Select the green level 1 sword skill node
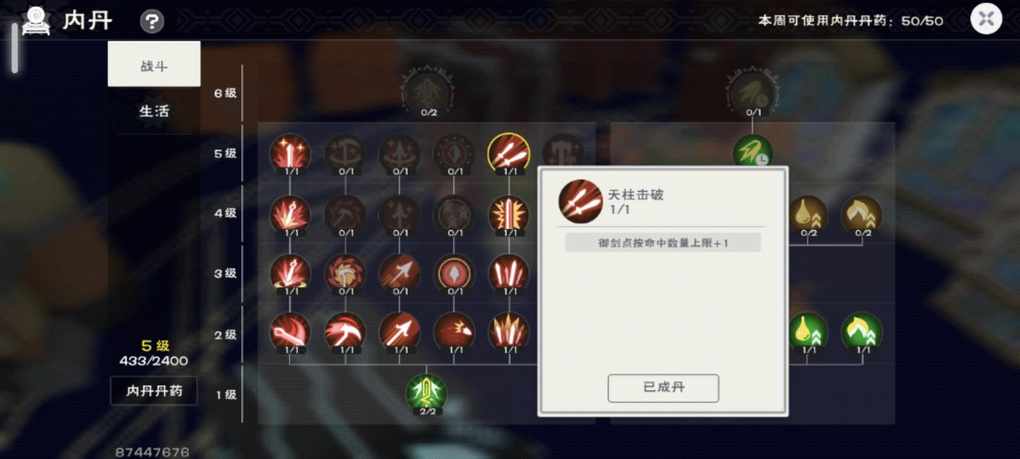The height and width of the screenshot is (459, 1020). [426, 393]
